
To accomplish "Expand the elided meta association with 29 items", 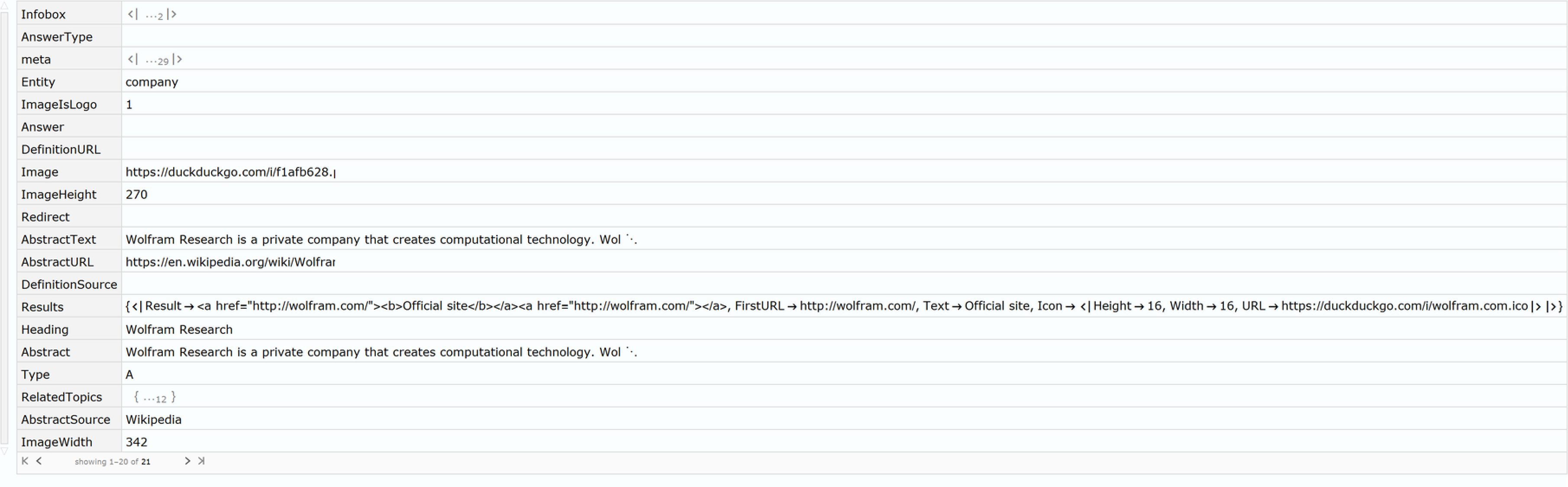I will (155, 60).
